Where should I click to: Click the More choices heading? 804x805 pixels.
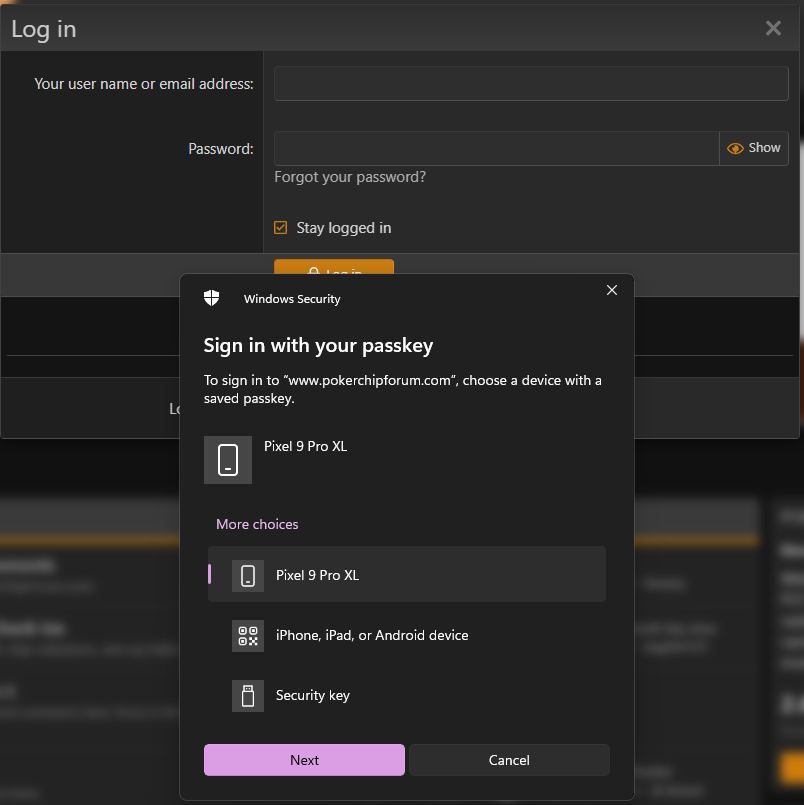257,524
